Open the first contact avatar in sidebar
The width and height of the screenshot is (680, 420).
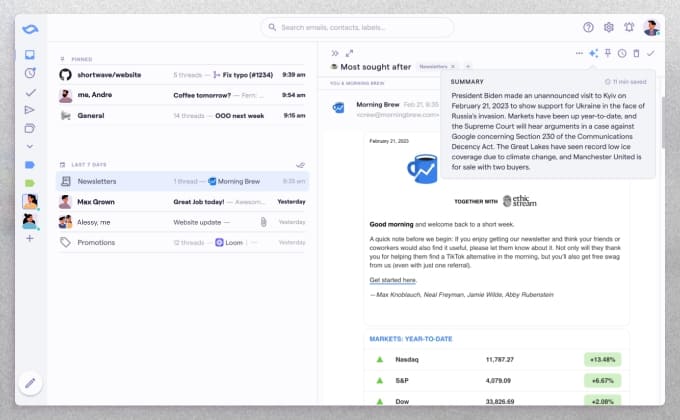pyautogui.click(x=30, y=202)
